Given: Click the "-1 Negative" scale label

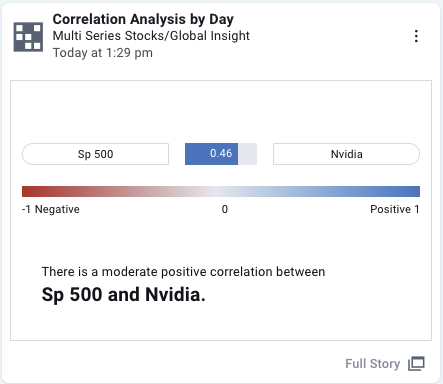Looking at the screenshot, I should [51, 209].
